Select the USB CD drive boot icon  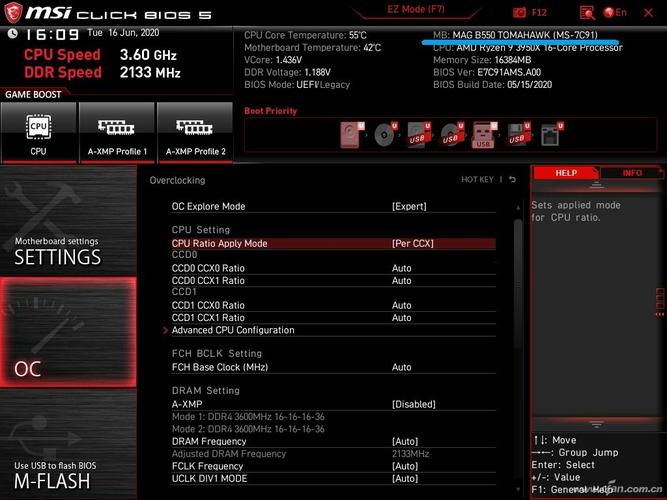pos(451,134)
